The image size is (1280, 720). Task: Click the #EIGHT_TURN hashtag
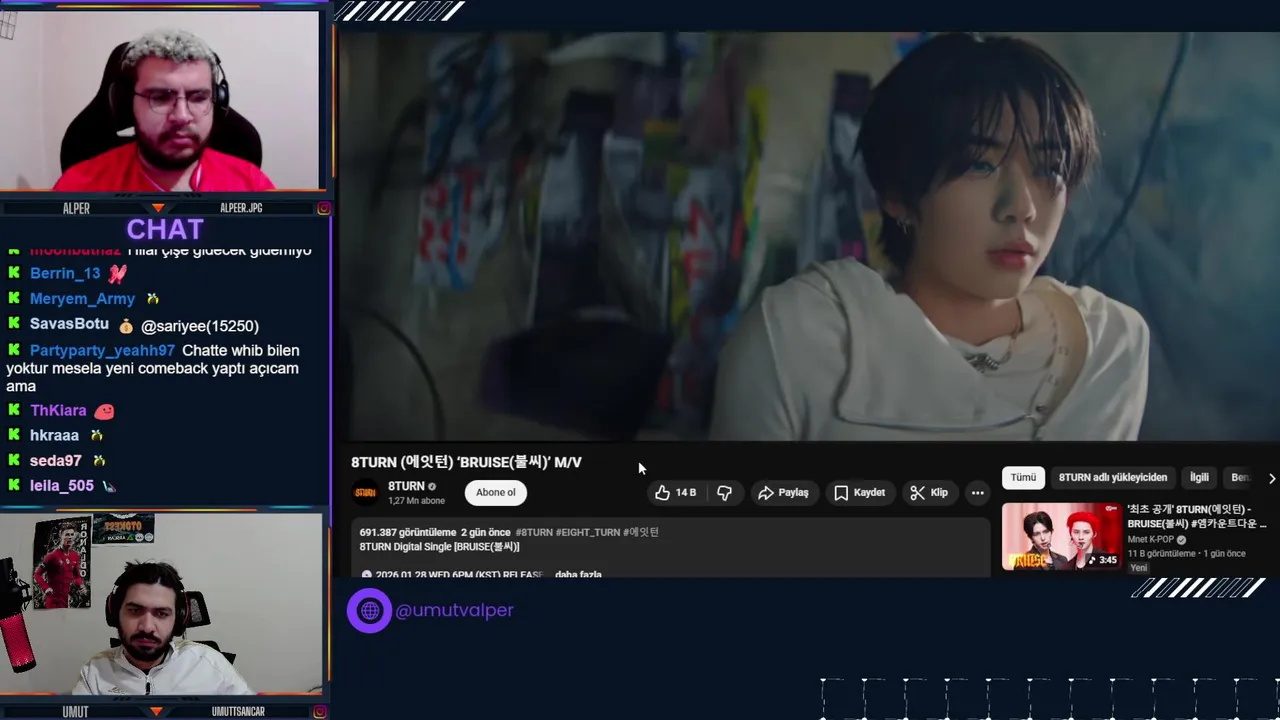tap(588, 532)
